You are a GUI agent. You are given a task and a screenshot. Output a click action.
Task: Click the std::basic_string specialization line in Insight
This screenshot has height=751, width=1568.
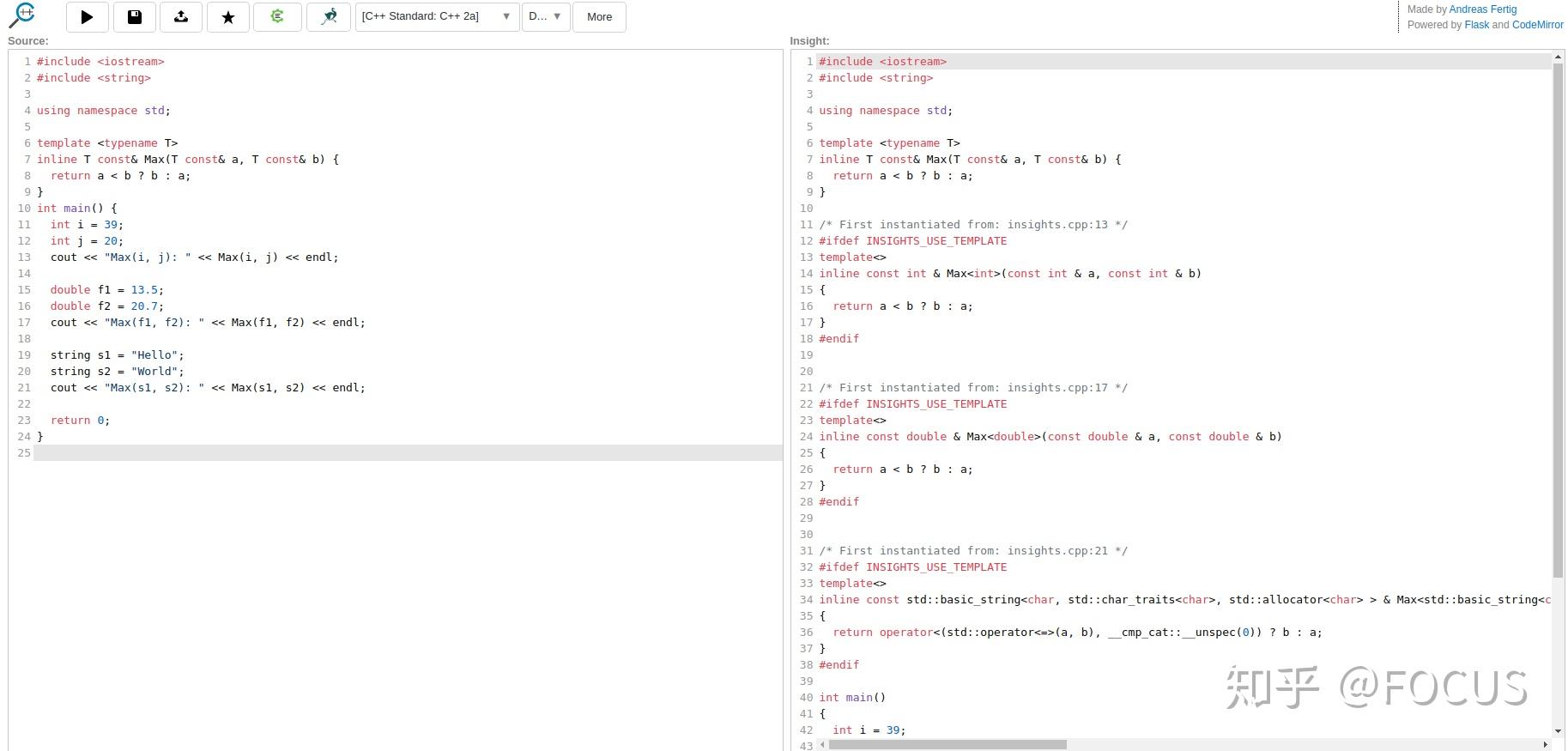click(x=1185, y=600)
